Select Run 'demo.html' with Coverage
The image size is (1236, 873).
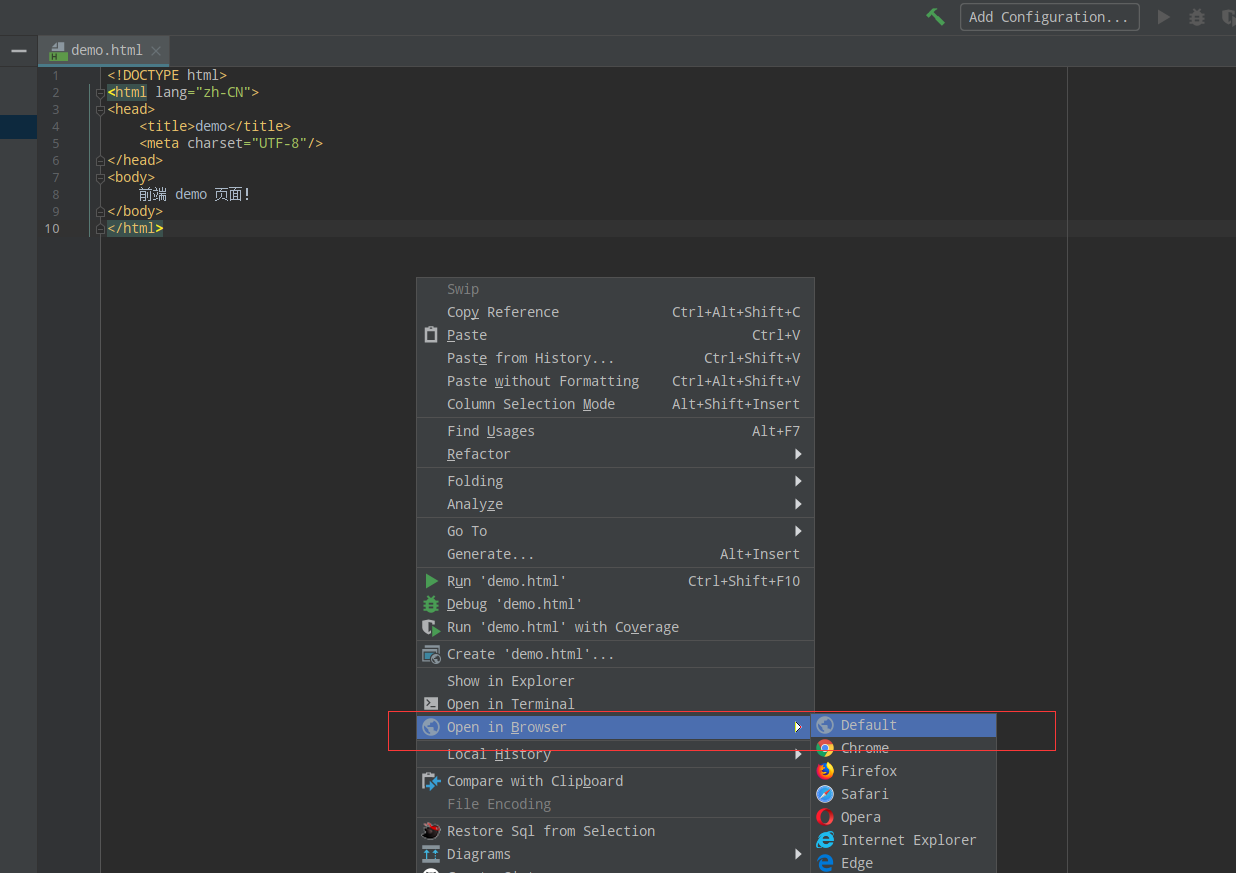click(615, 627)
